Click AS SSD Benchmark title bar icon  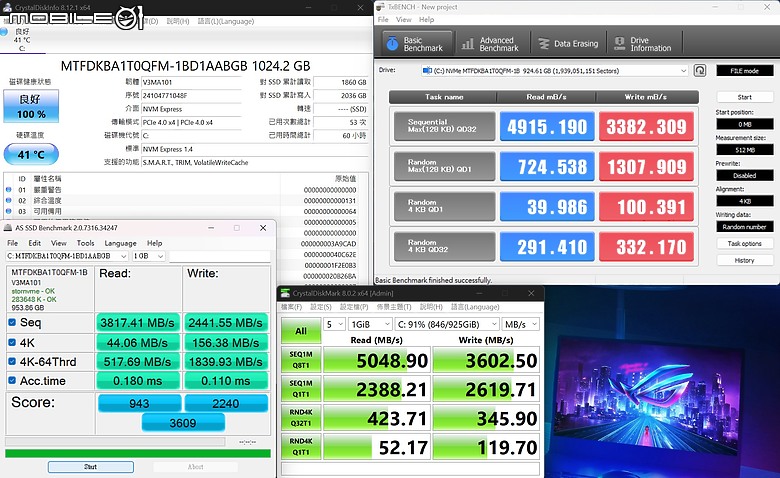point(8,228)
